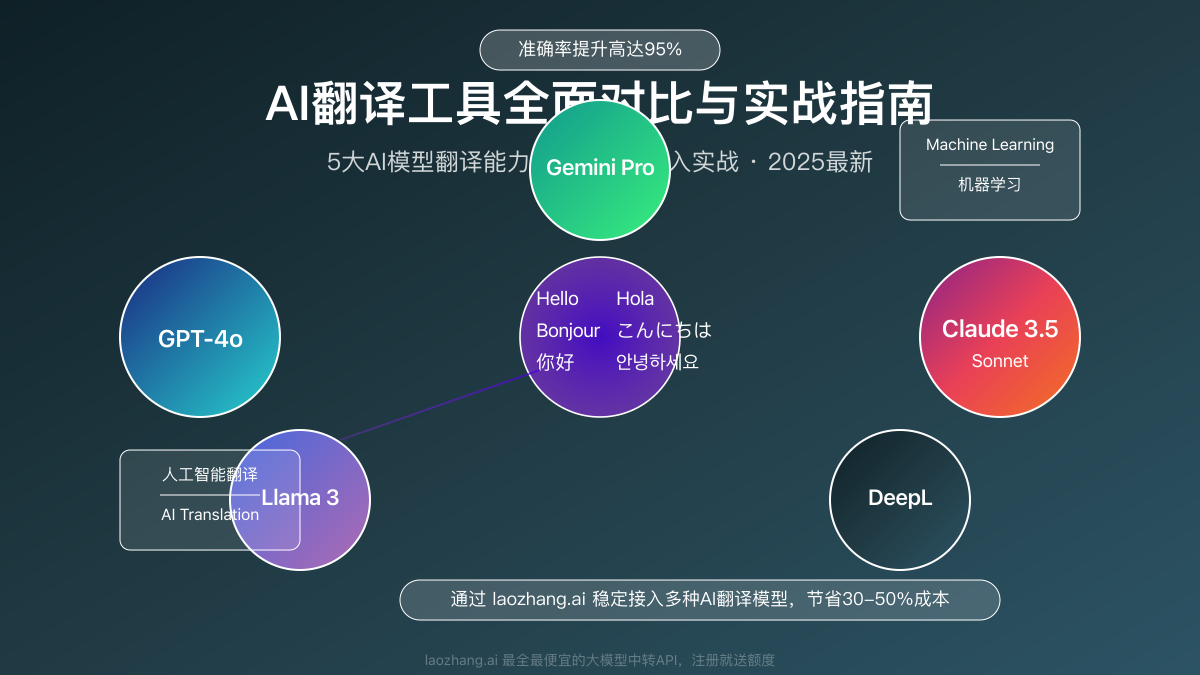
Task: Click the Claude 3.5 Sonnet circle
Action: click(x=1000, y=337)
